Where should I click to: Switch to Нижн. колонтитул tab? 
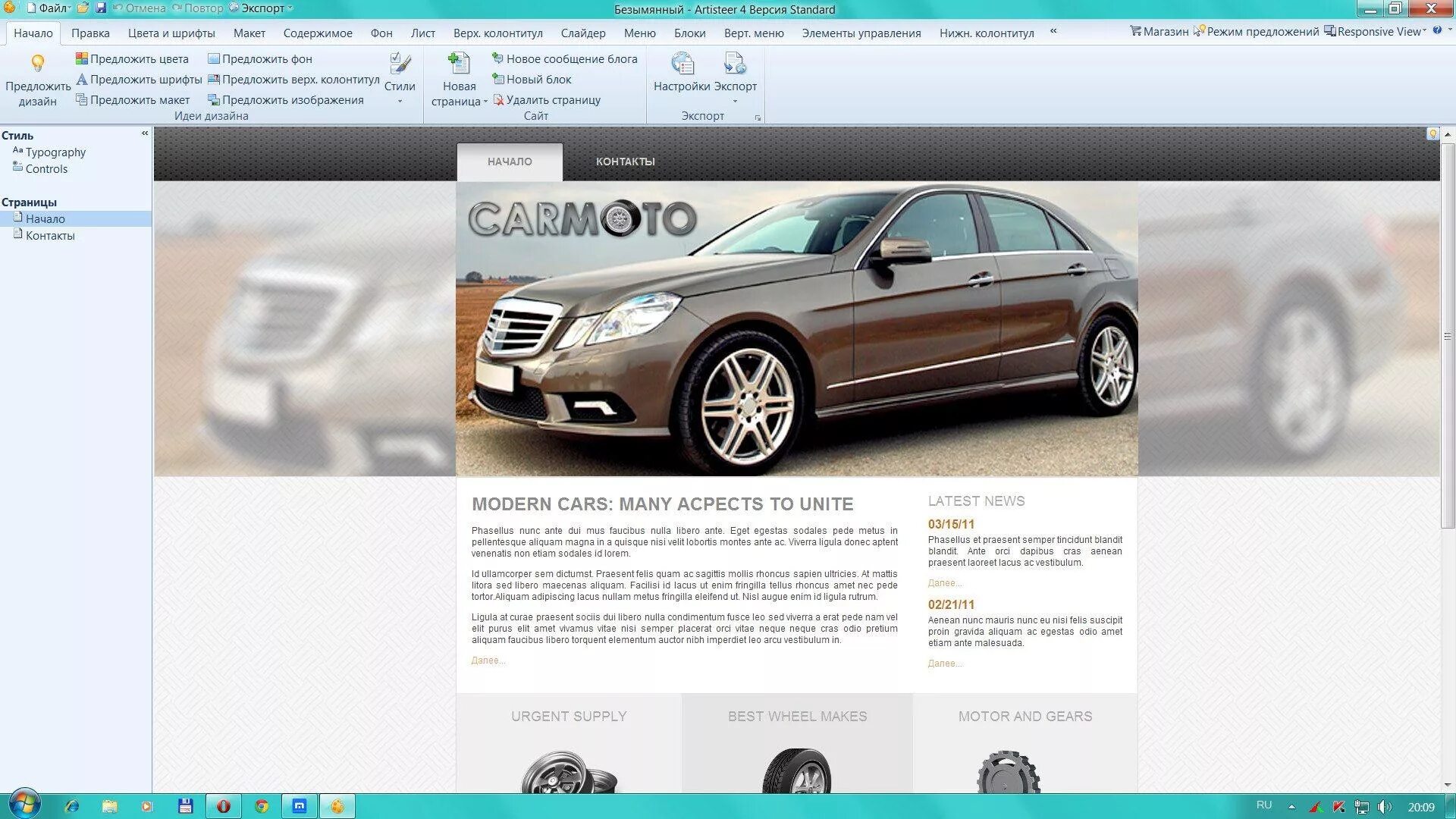click(987, 33)
